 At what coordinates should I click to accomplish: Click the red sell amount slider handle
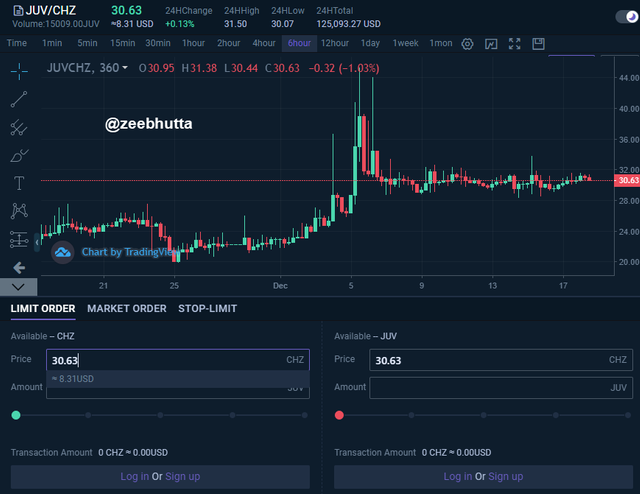pyautogui.click(x=339, y=415)
